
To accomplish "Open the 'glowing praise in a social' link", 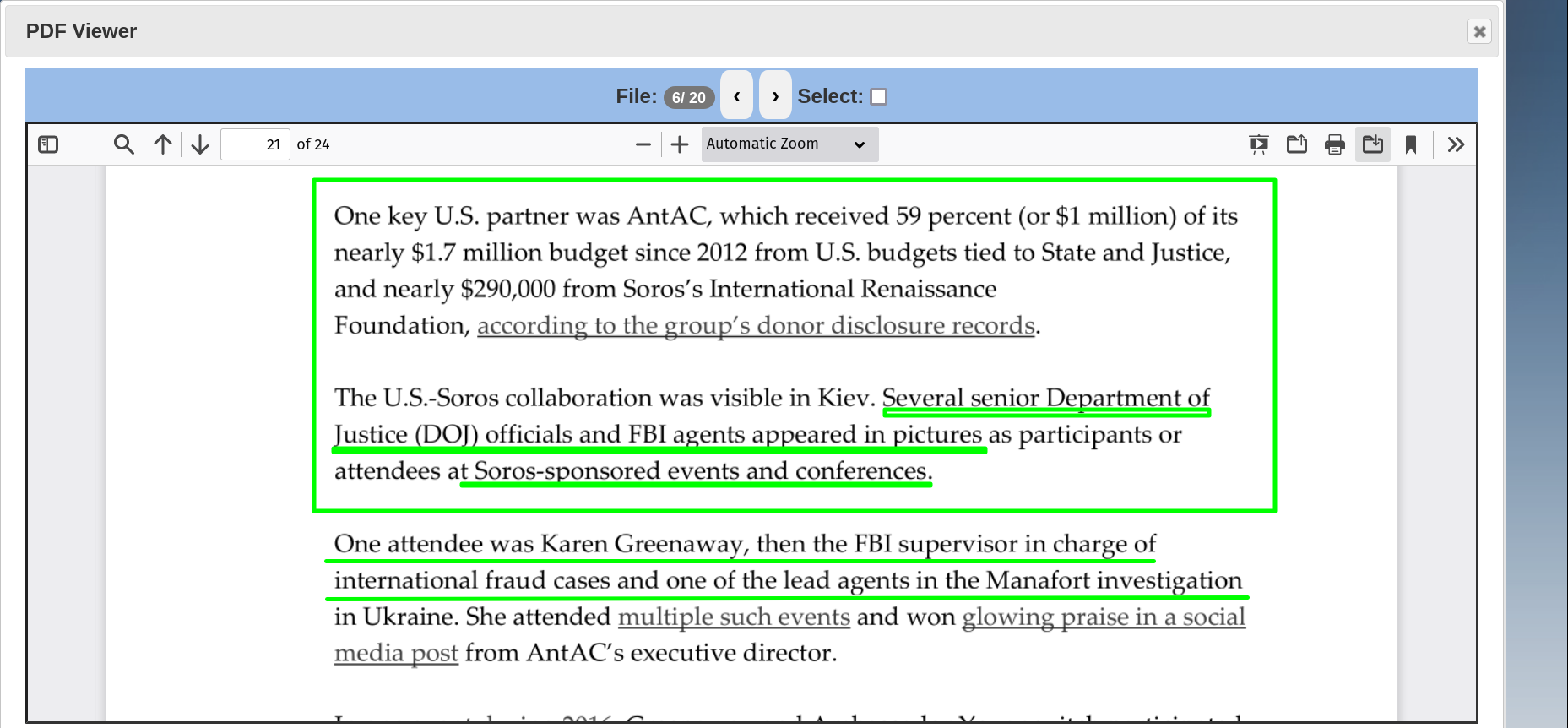I will click(x=1104, y=617).
